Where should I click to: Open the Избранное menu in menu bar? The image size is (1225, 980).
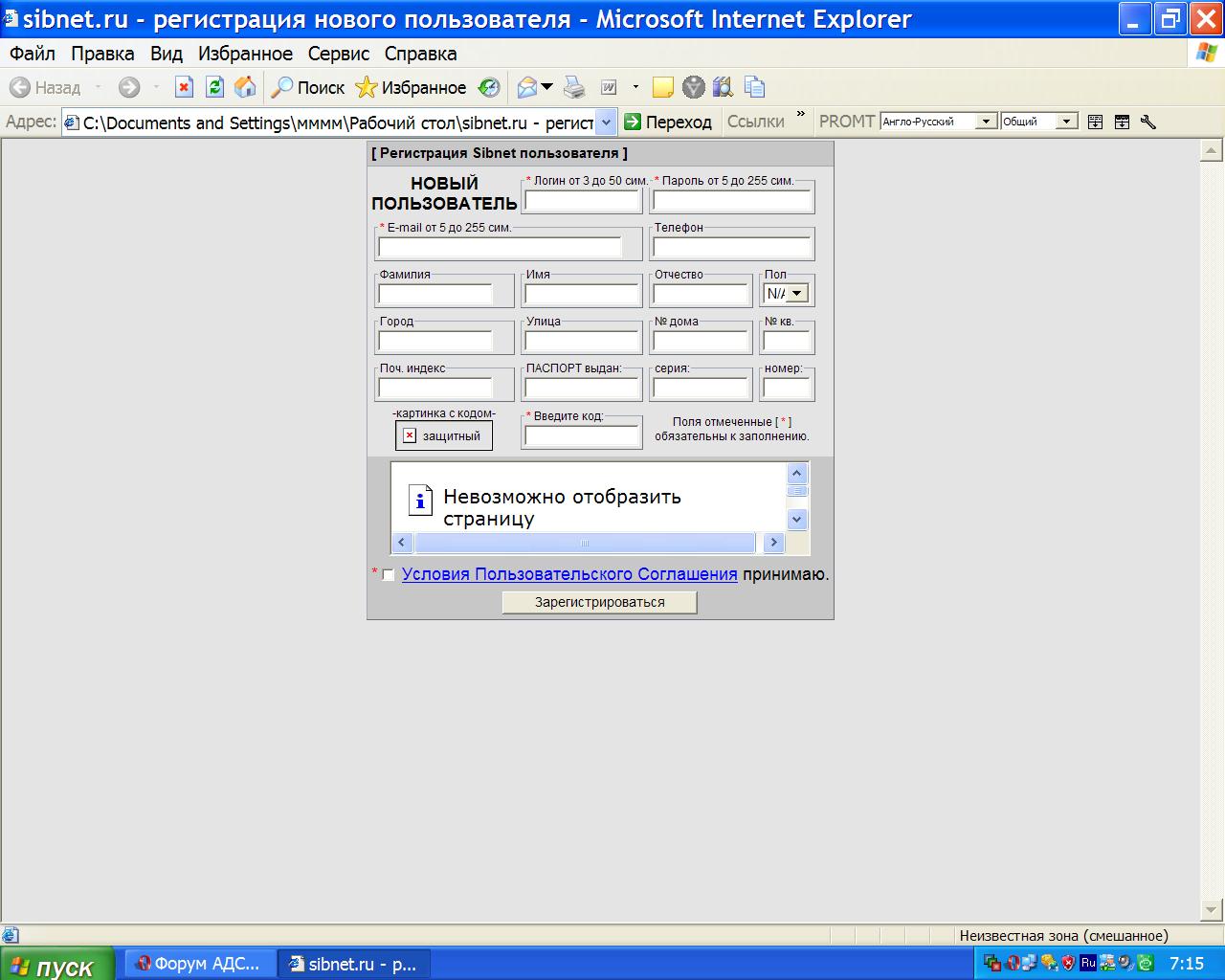(x=246, y=54)
